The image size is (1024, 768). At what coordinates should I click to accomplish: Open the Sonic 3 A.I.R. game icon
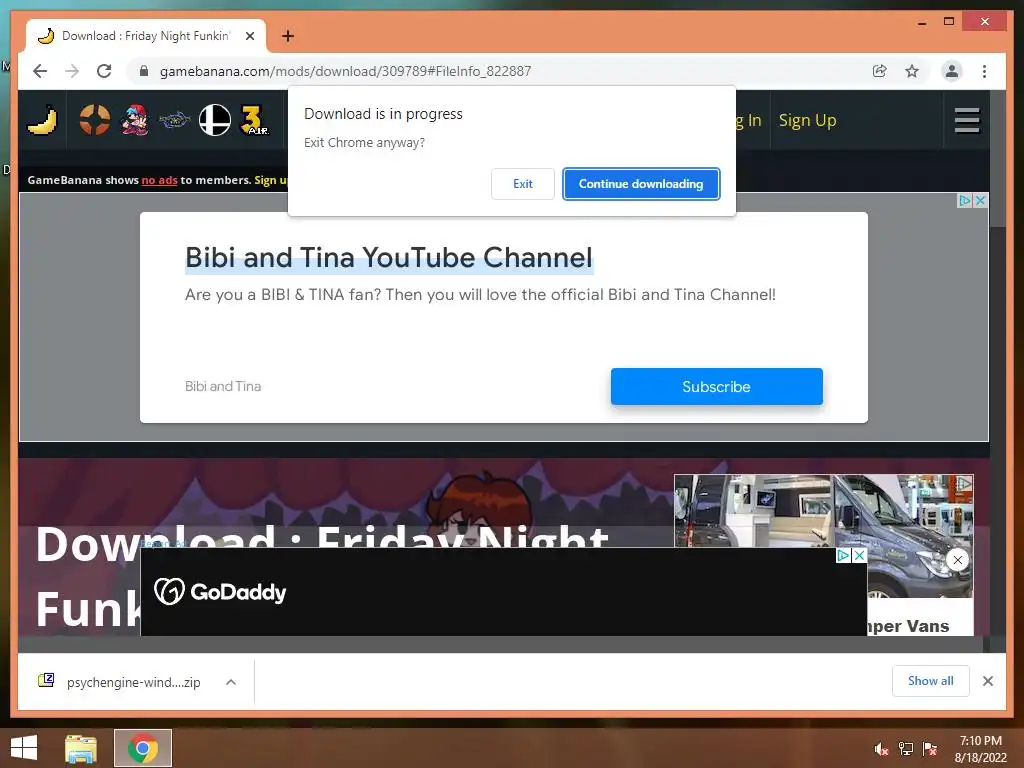point(254,120)
